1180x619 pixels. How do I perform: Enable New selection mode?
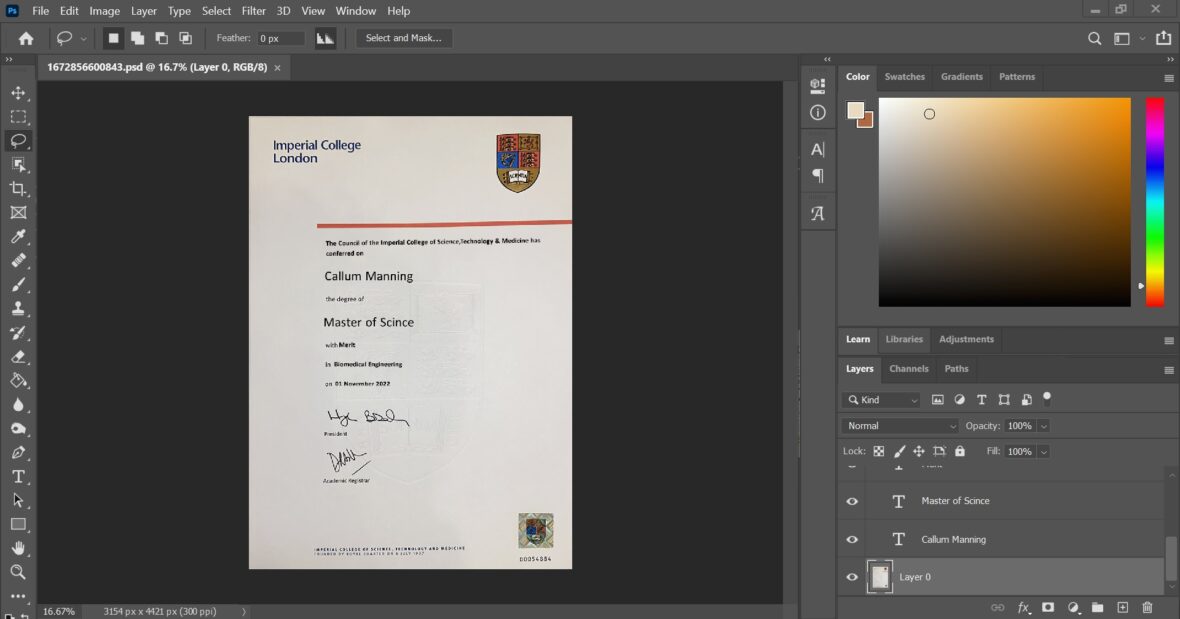113,38
